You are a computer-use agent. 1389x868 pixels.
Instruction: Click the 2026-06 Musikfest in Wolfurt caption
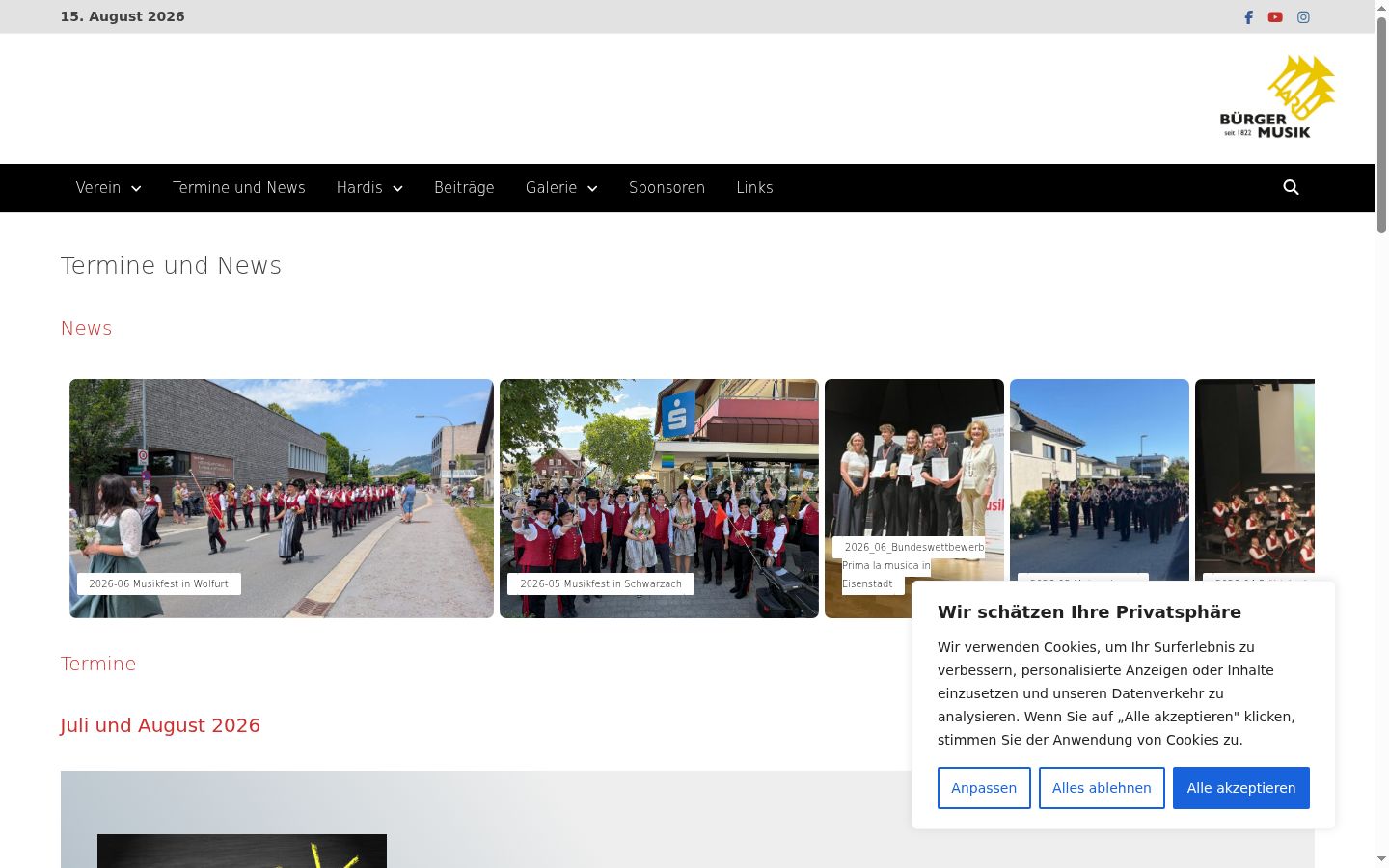click(159, 583)
